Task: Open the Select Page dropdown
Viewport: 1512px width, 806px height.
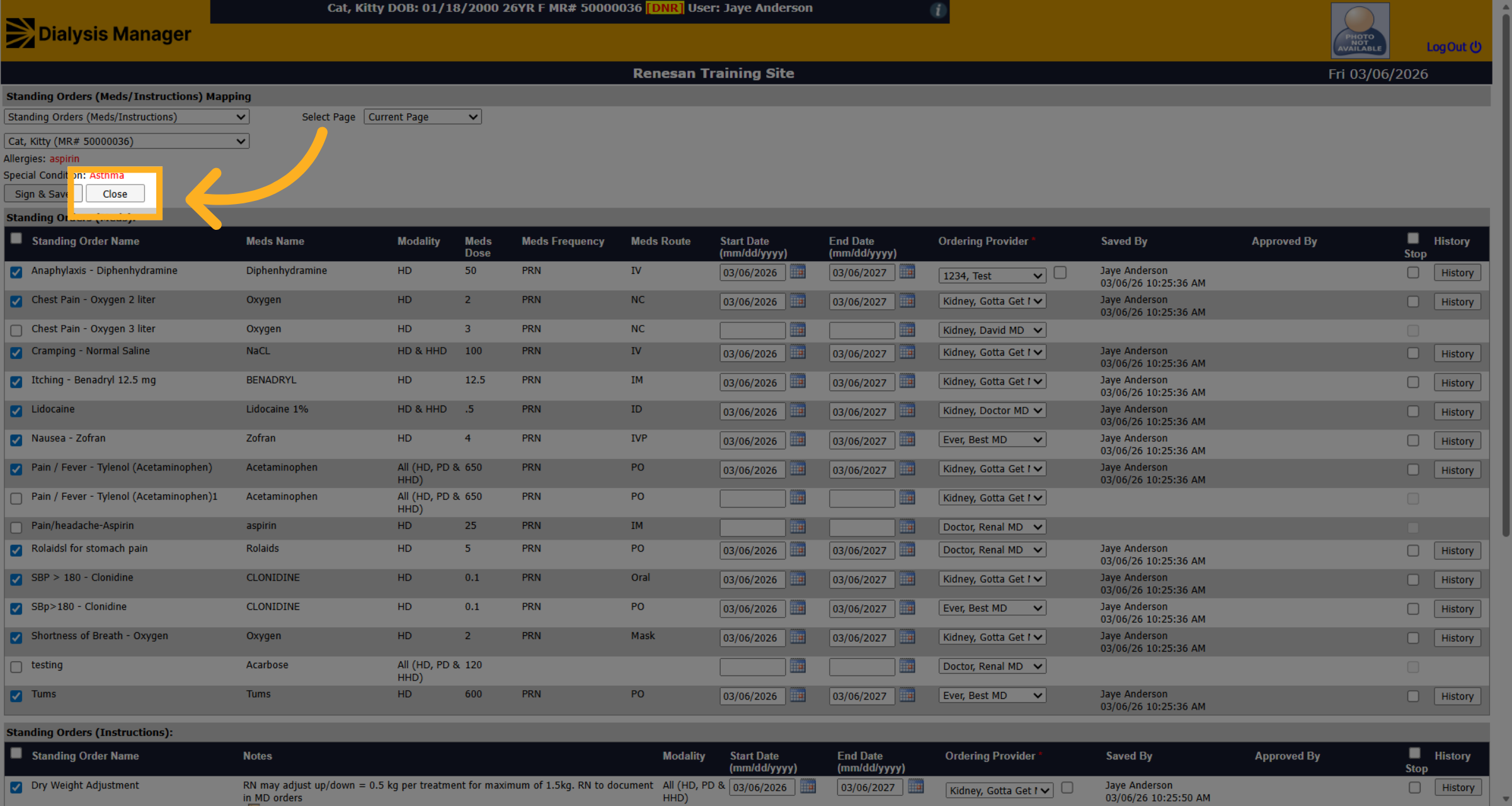Action: (423, 116)
